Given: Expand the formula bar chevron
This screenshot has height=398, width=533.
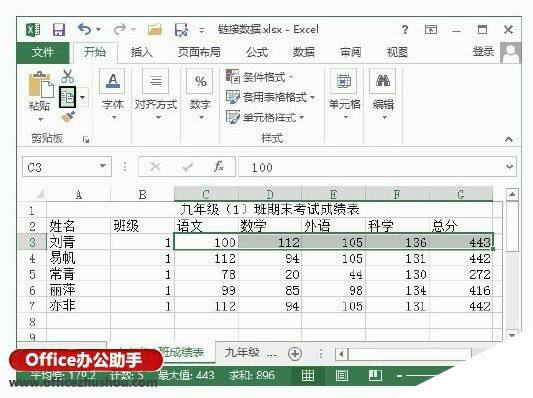Looking at the screenshot, I should [509, 167].
